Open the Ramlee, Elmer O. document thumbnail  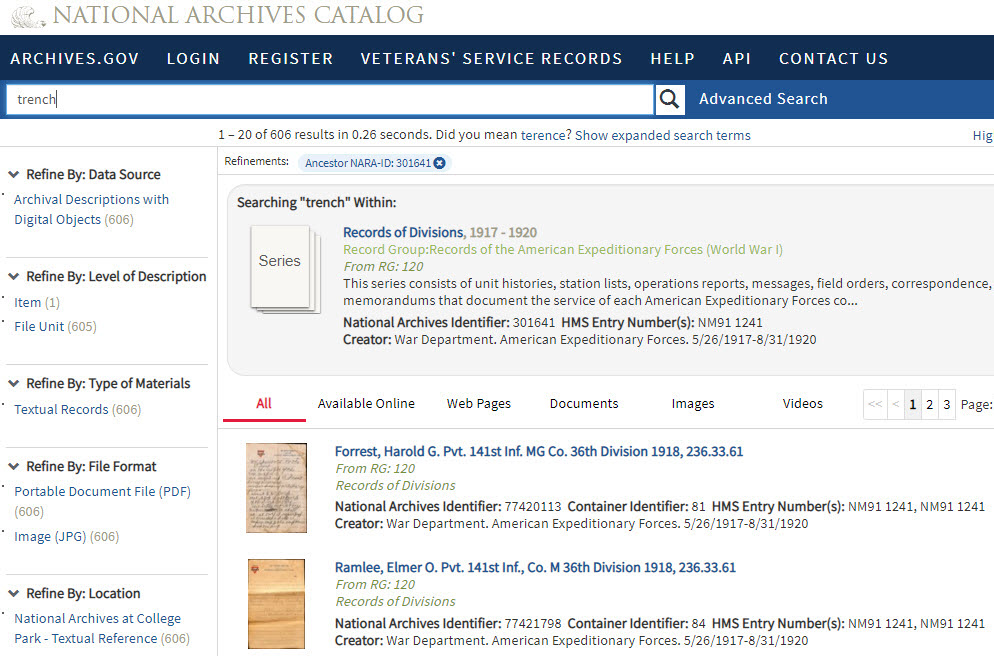coord(276,604)
